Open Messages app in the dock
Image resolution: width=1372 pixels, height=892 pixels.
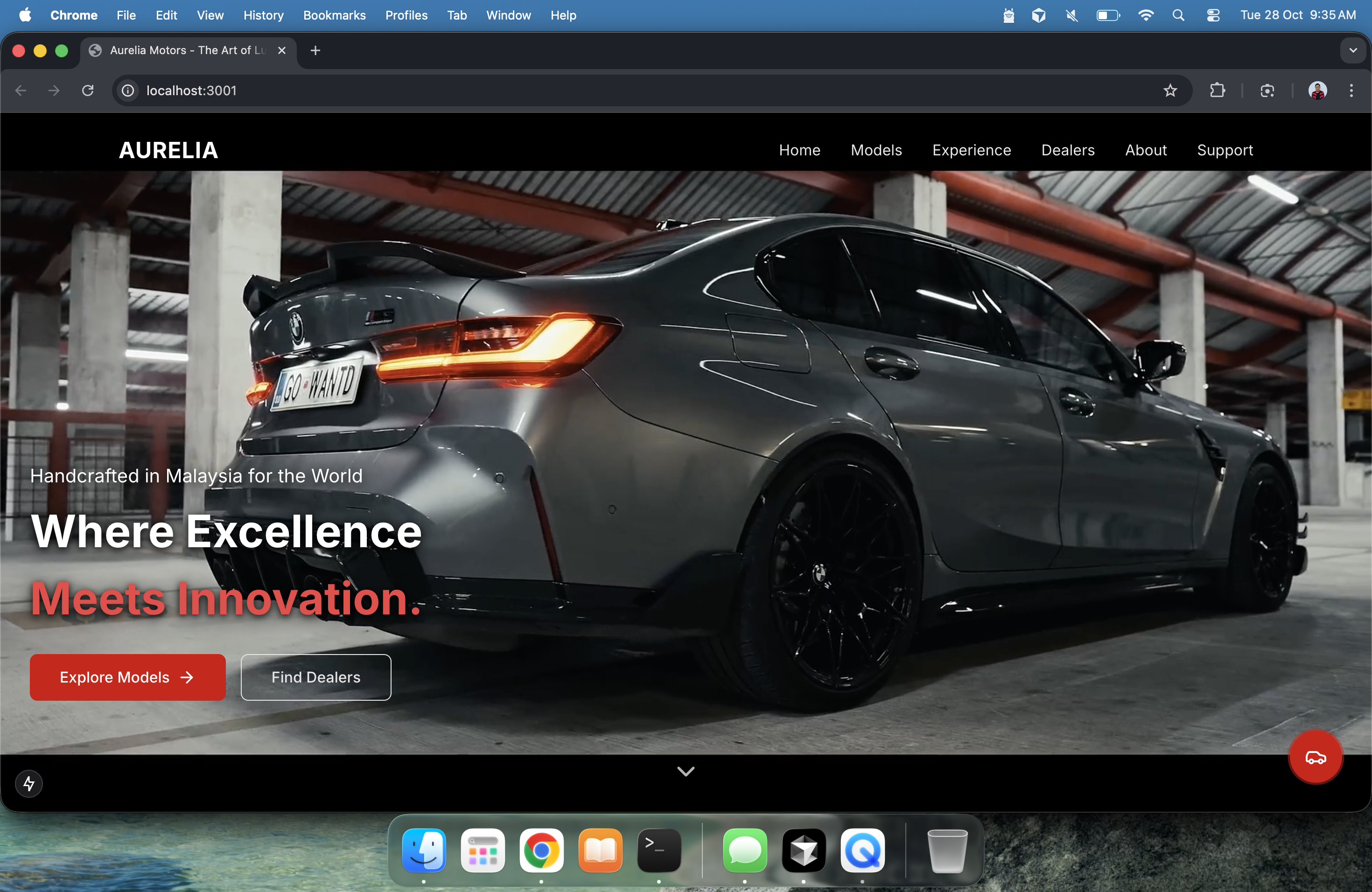[744, 850]
